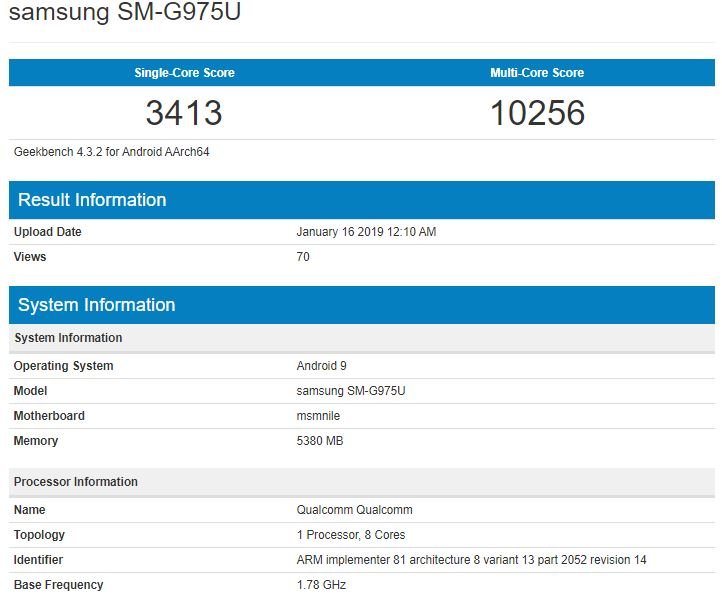
Task: Select the Multi-Core Score header
Action: (537, 73)
